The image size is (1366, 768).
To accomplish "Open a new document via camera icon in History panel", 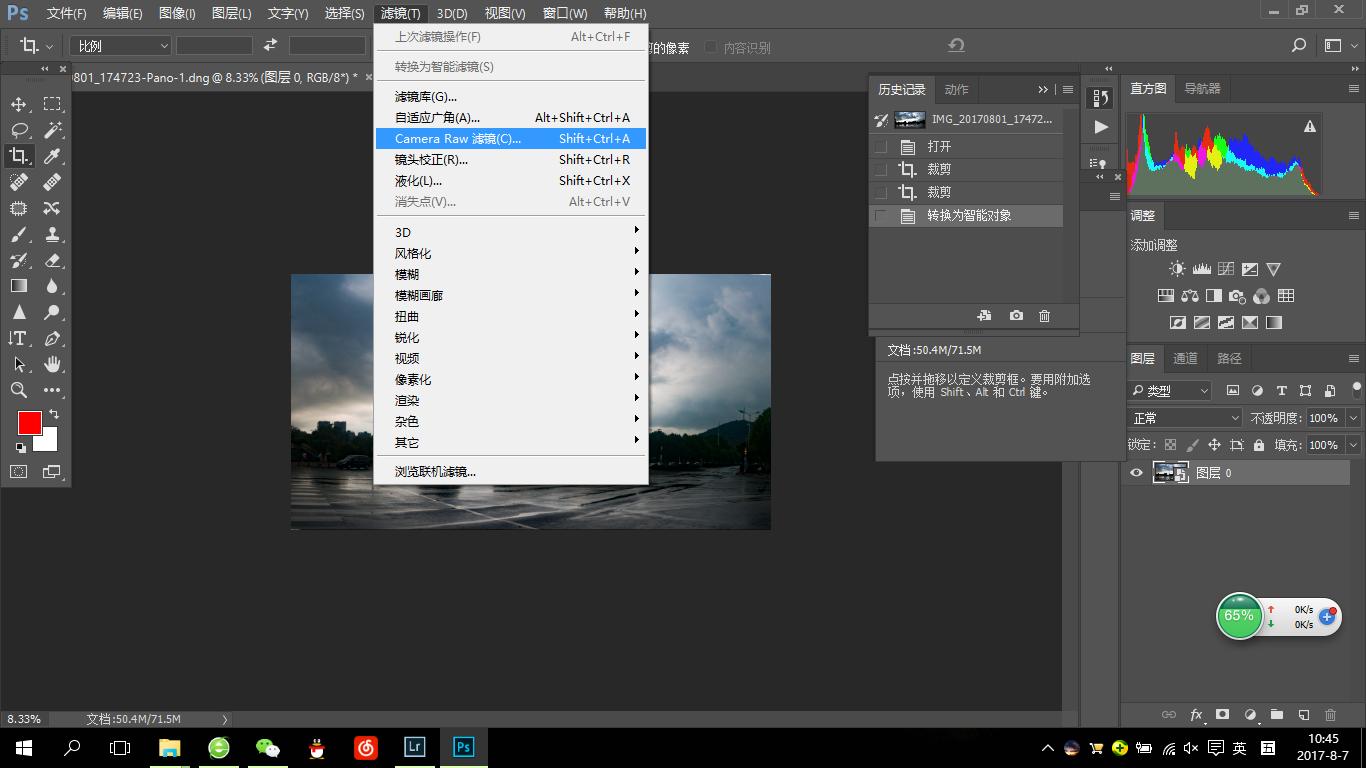I will [x=1016, y=315].
